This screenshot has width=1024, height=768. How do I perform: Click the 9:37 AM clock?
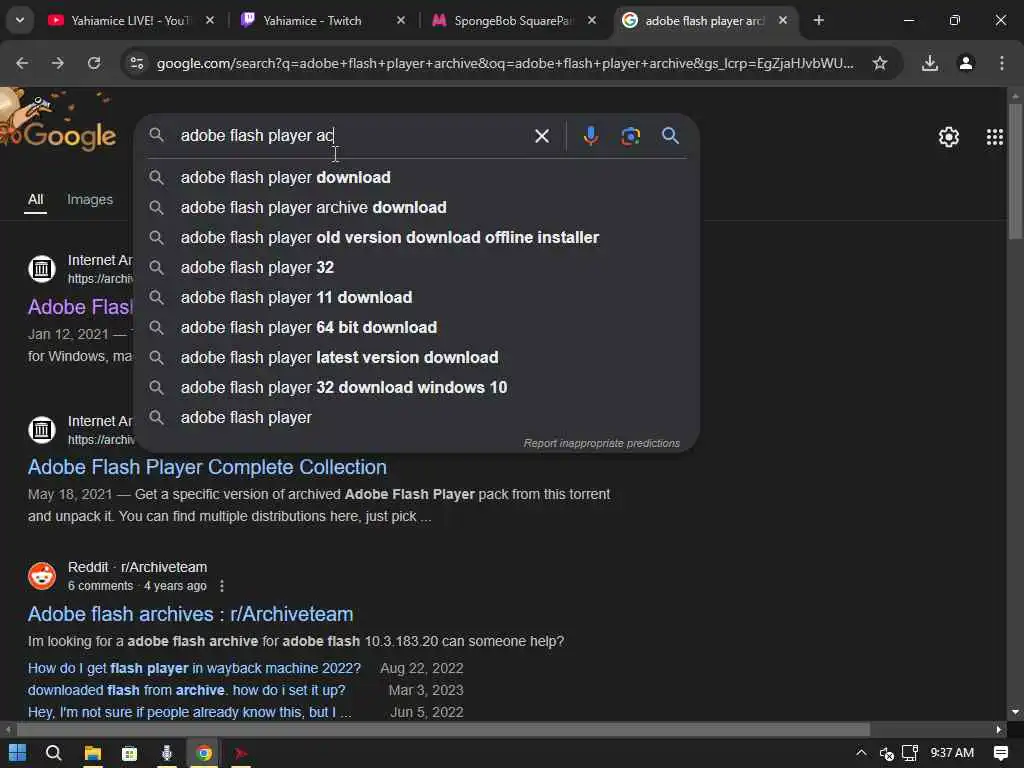tap(952, 753)
